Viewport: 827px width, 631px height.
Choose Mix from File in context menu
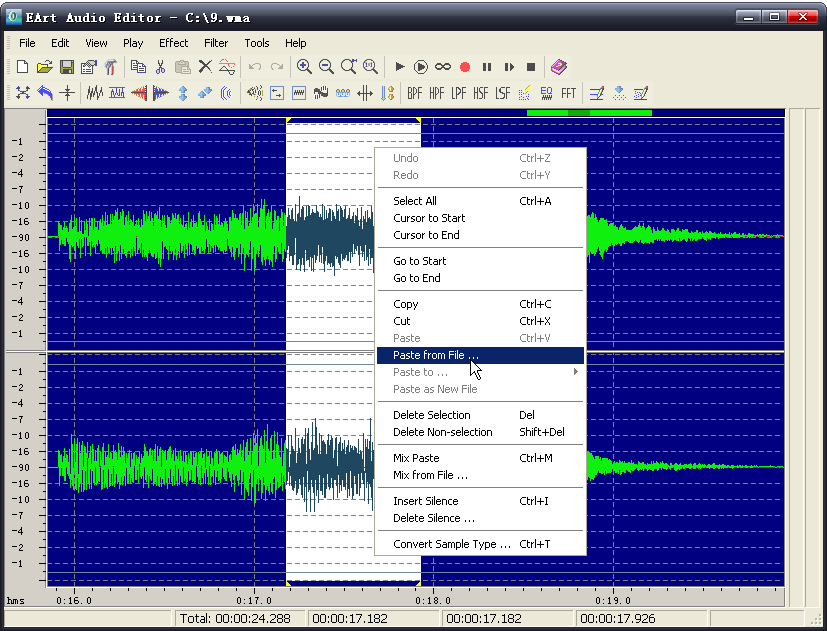[480, 475]
